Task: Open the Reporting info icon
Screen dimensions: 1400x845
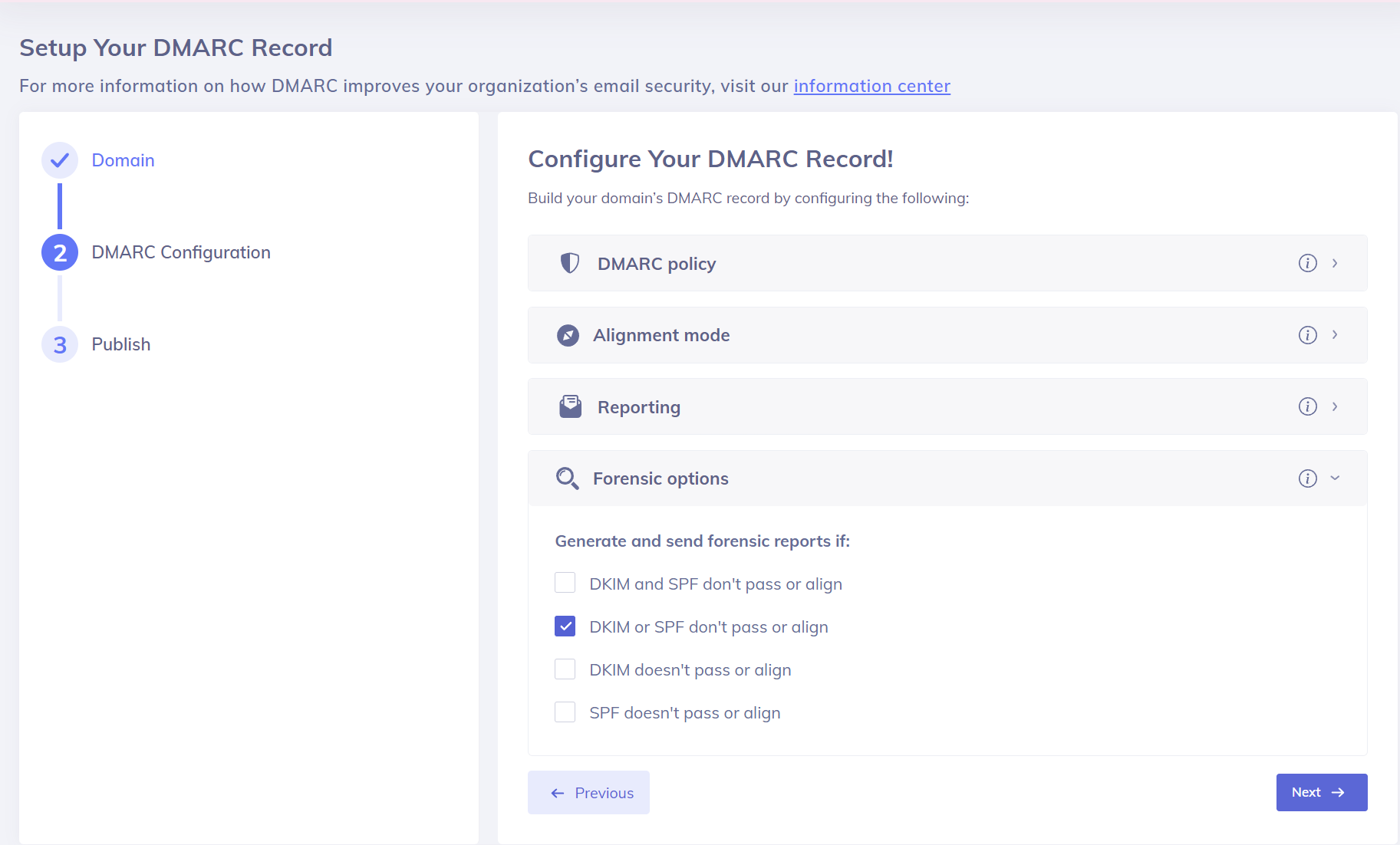Action: click(1307, 406)
